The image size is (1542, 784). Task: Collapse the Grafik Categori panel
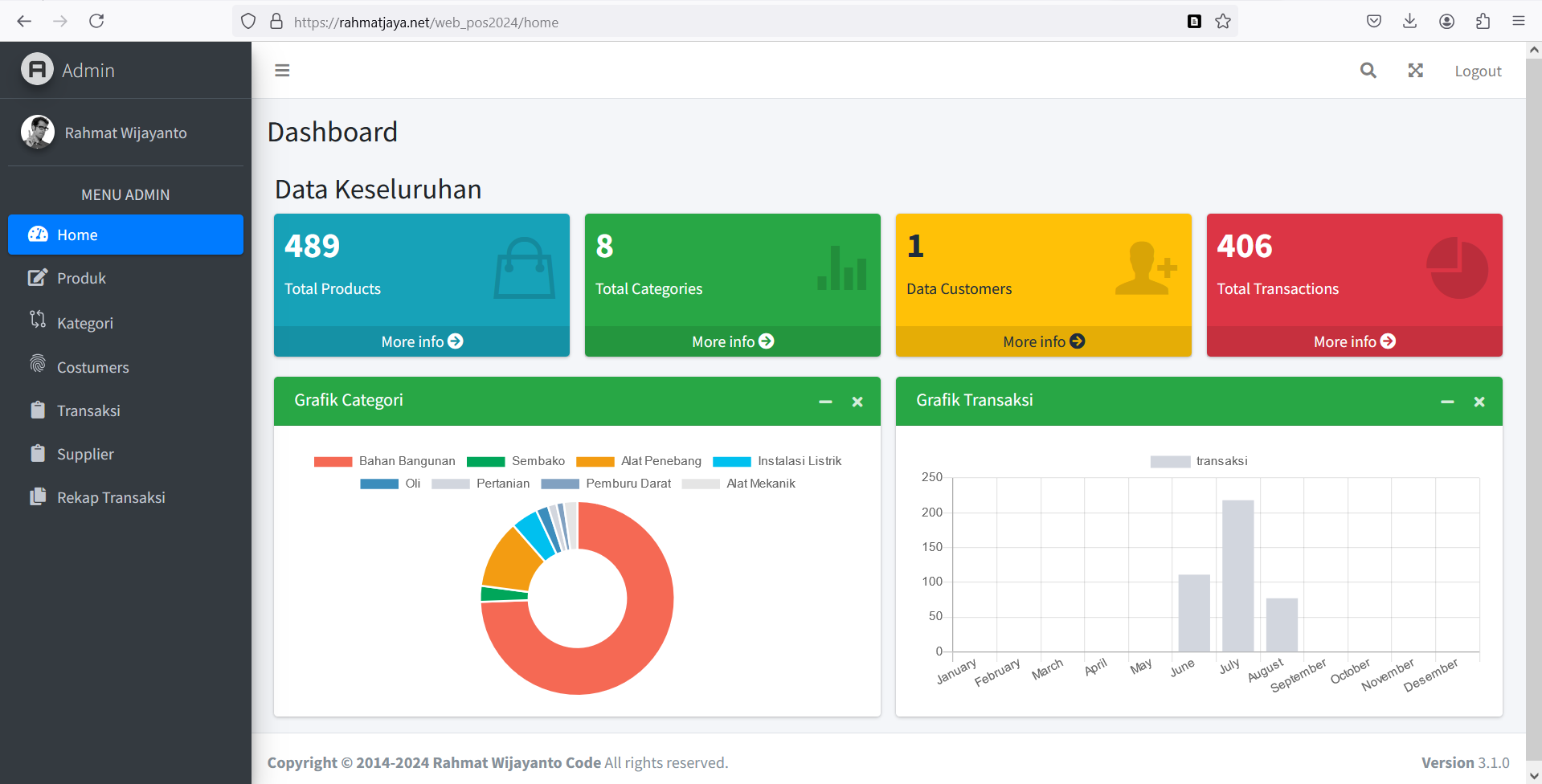pyautogui.click(x=825, y=402)
